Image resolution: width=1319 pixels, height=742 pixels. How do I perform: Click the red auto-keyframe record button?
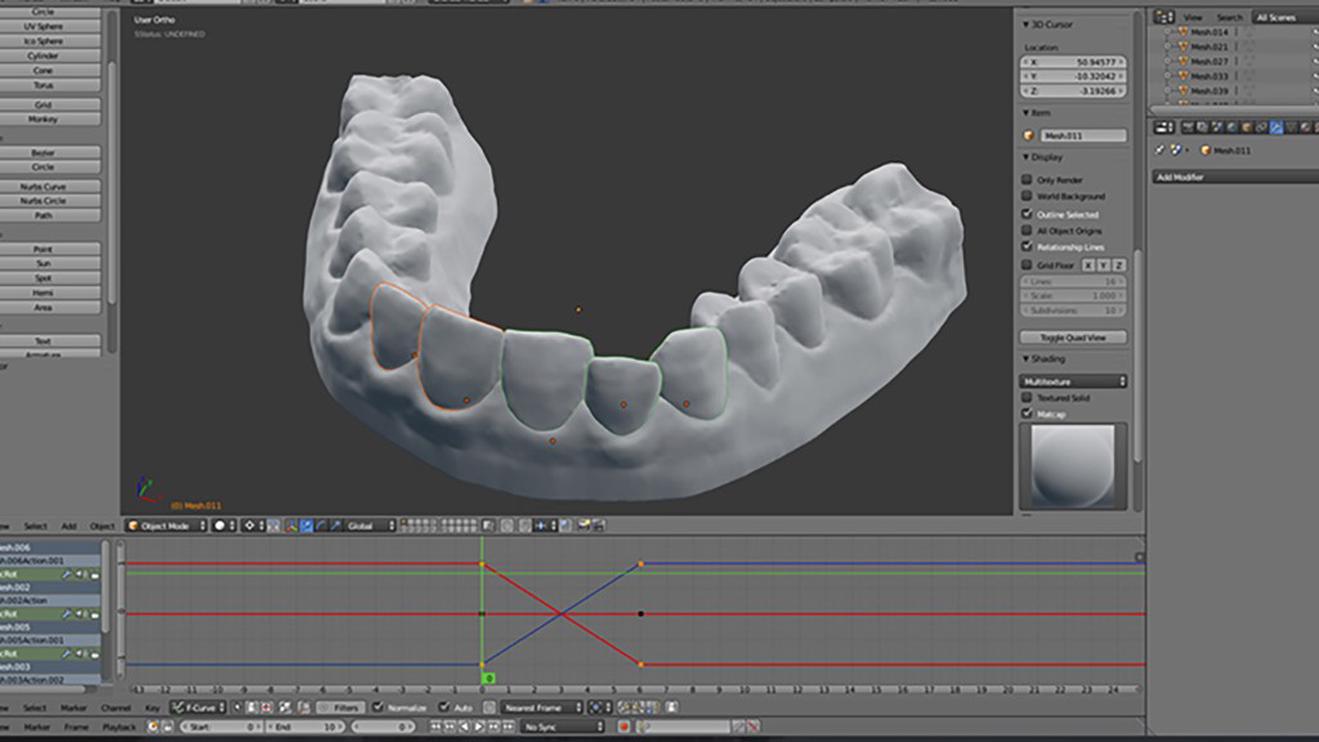624,727
